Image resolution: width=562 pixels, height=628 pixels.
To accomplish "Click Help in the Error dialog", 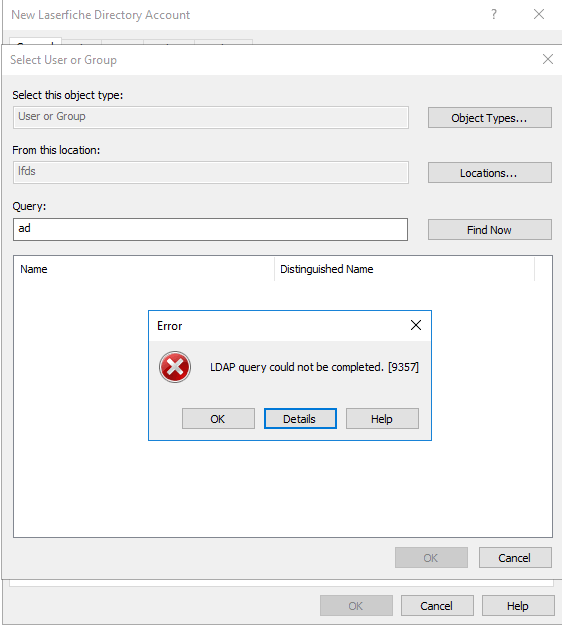I will pos(382,419).
